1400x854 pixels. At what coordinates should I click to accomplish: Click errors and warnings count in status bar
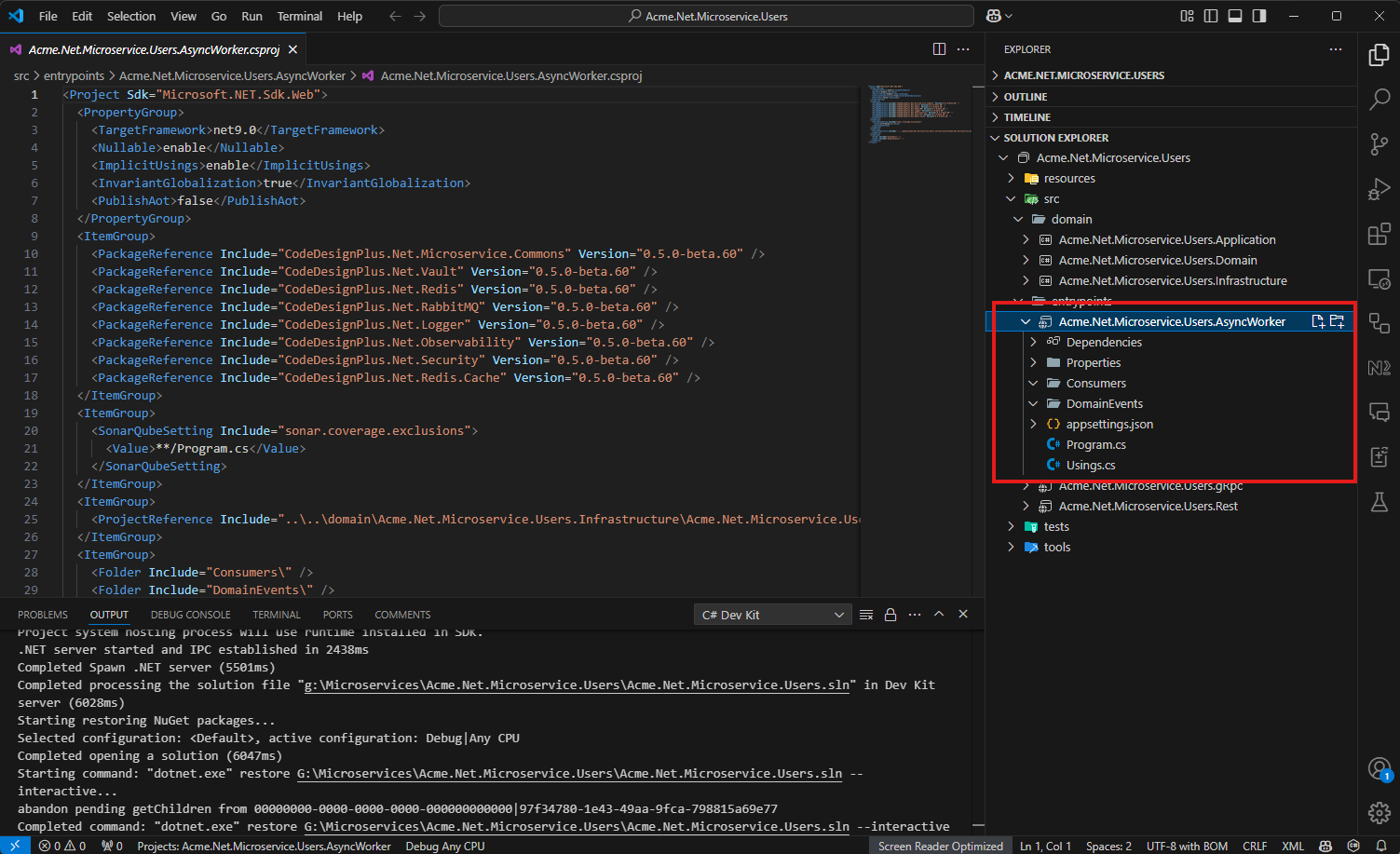(x=62, y=846)
